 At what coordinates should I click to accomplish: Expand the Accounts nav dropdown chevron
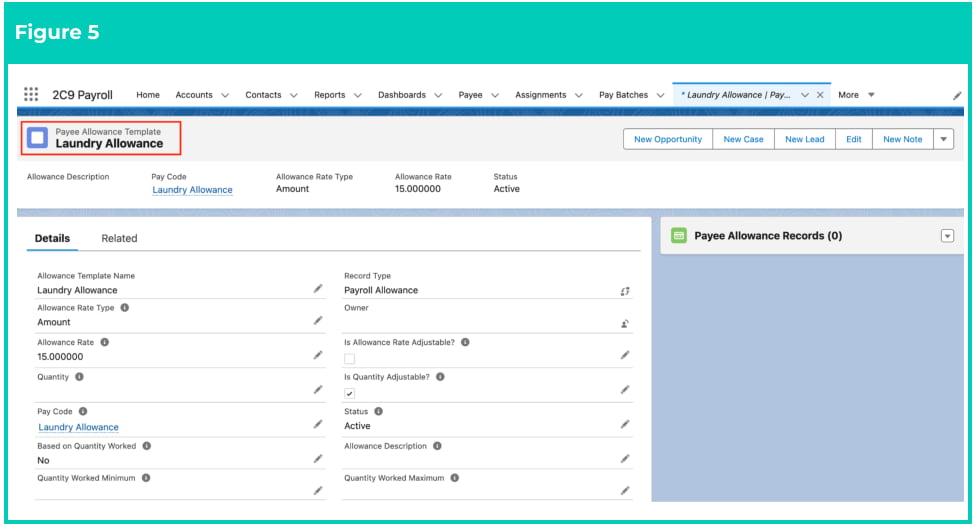[x=225, y=95]
